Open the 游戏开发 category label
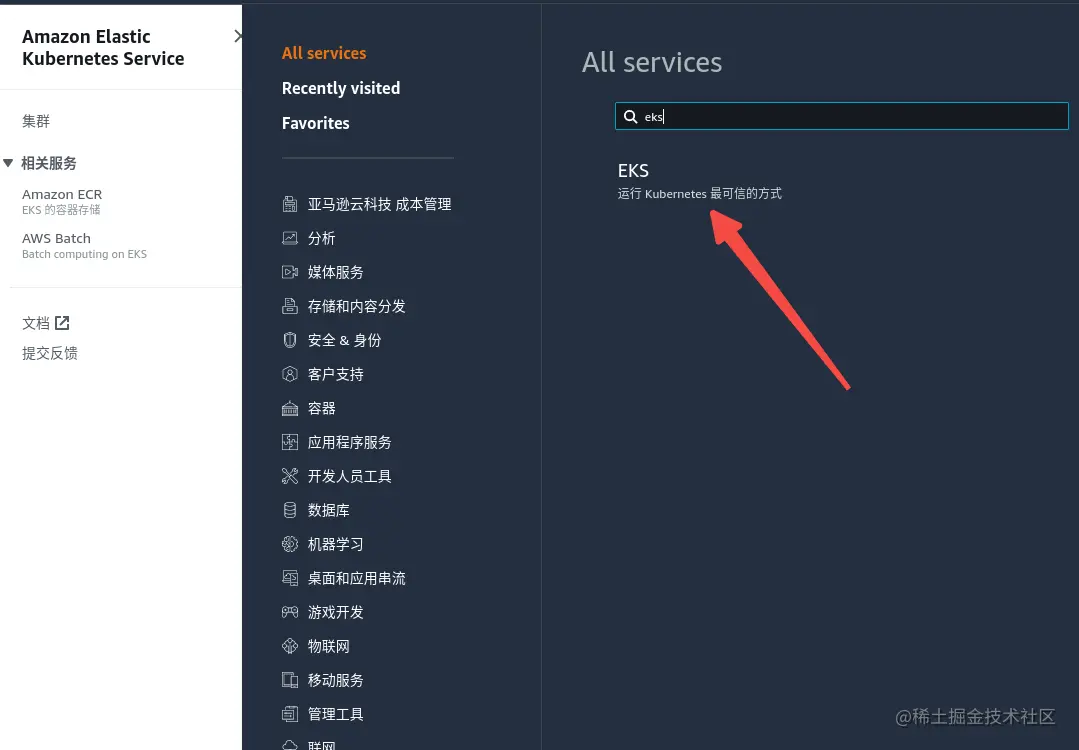The height and width of the screenshot is (750, 1079). click(335, 612)
